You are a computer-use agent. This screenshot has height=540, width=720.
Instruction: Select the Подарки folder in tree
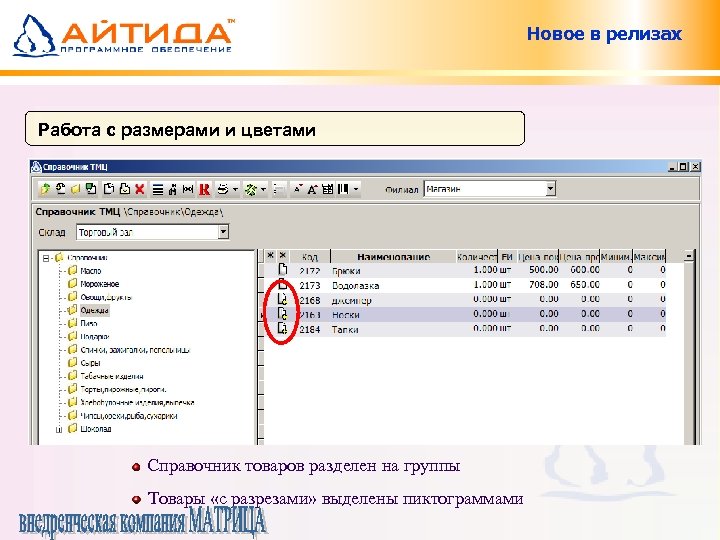[x=94, y=337]
